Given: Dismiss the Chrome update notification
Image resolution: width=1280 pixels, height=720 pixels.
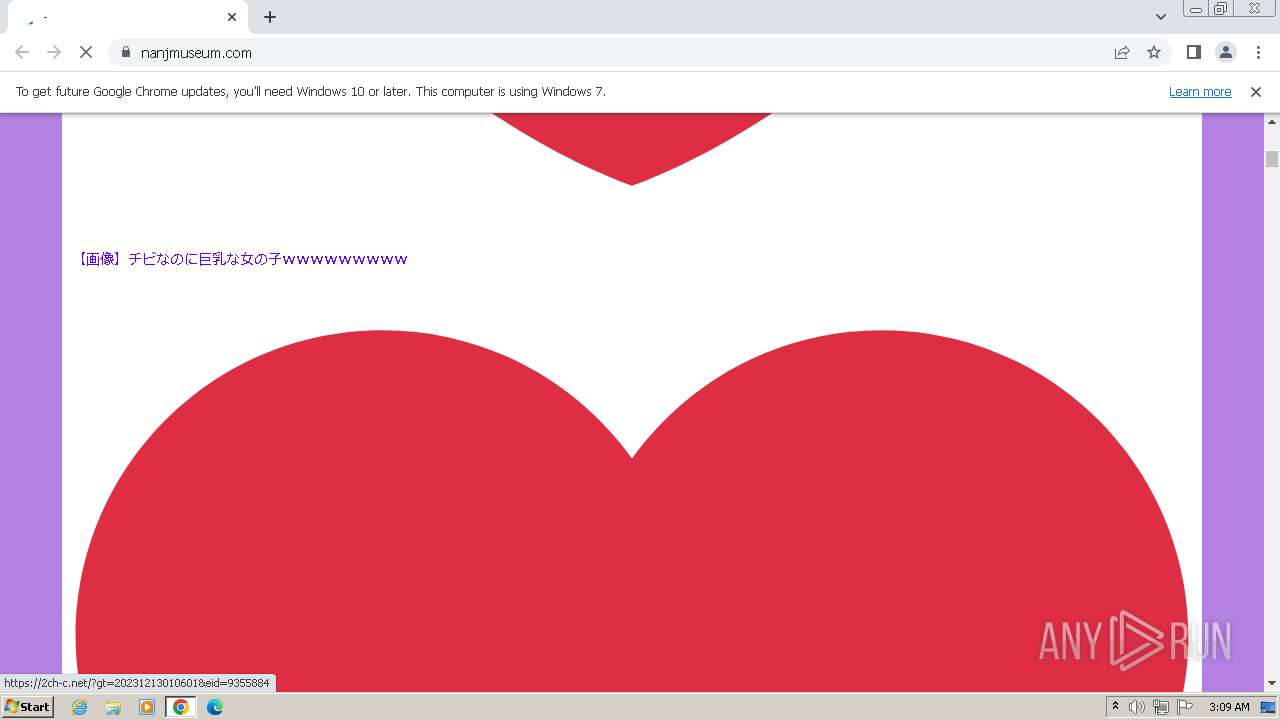Looking at the screenshot, I should (x=1256, y=91).
